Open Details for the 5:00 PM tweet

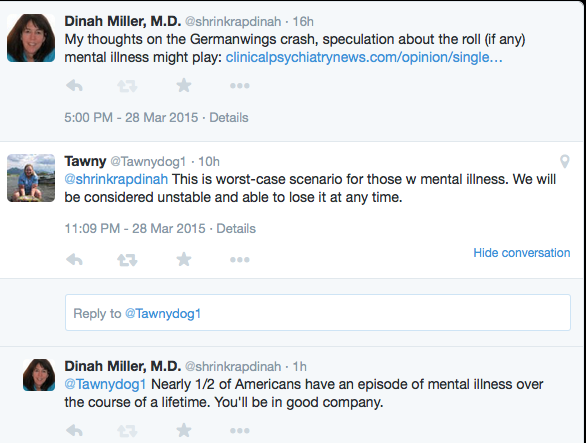click(229, 117)
